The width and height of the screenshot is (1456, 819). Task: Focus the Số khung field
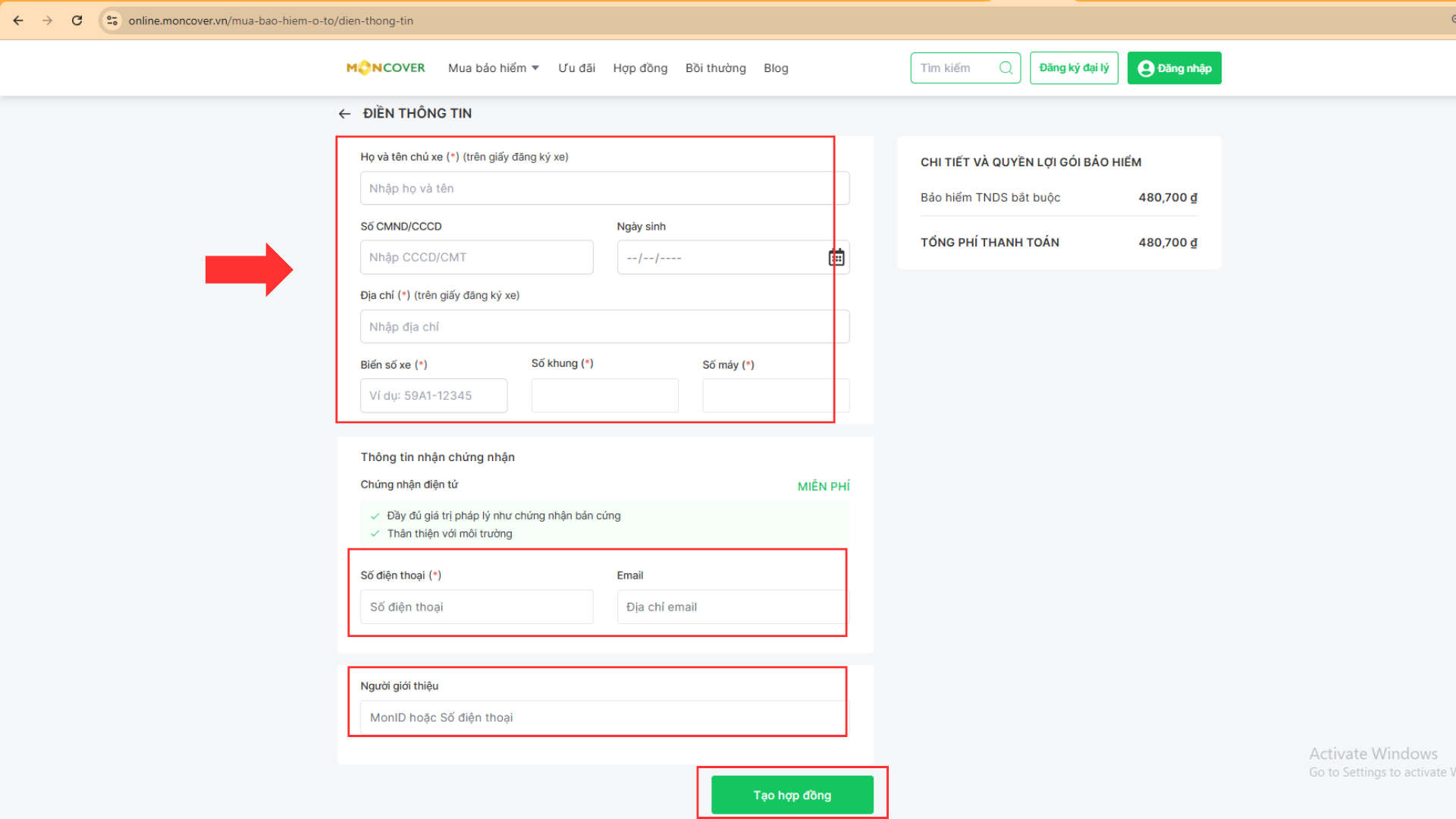pos(604,395)
